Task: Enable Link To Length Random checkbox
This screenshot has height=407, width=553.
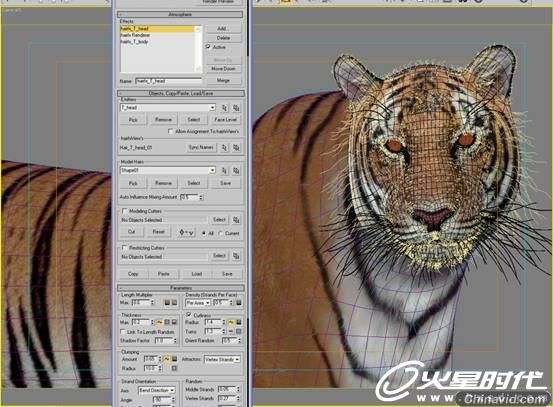Action: click(x=123, y=332)
